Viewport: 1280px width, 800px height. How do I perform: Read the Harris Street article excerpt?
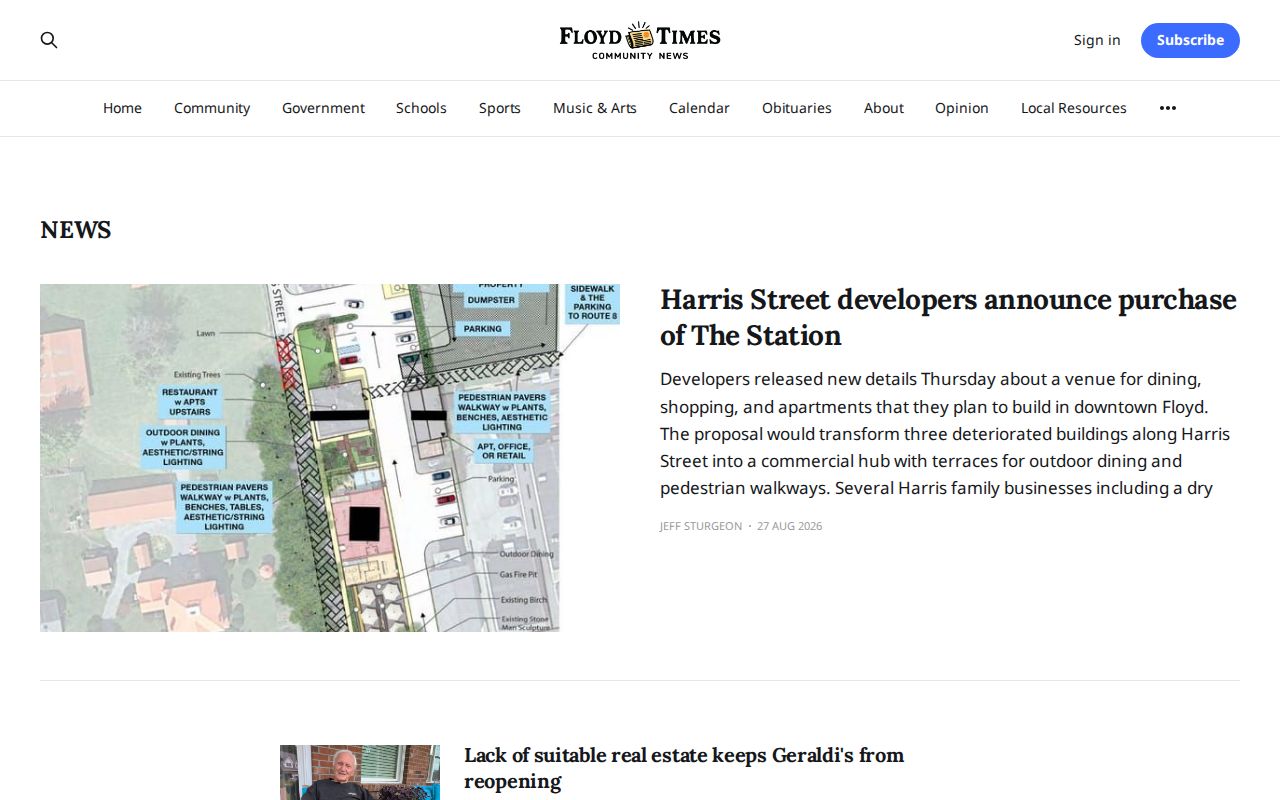click(946, 434)
